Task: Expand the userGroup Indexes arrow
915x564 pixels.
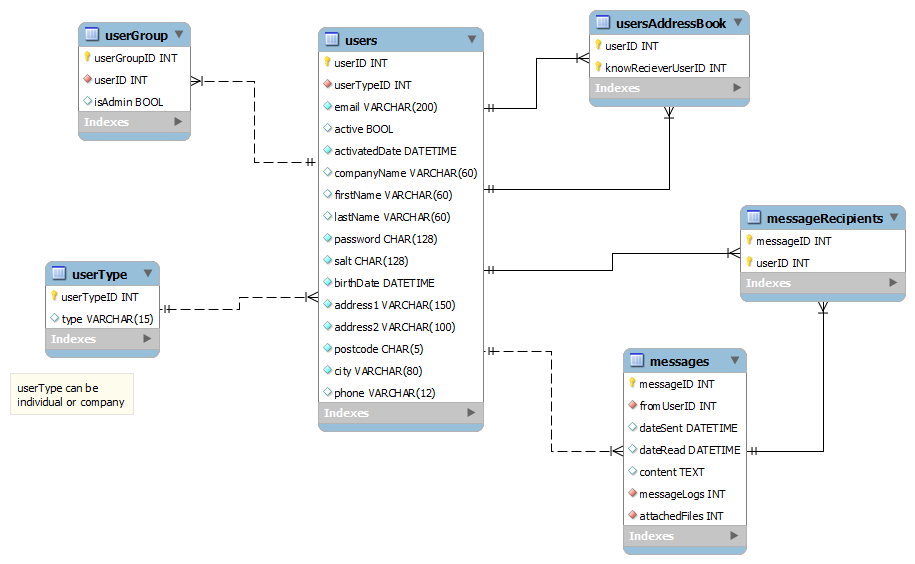Action: click(178, 122)
